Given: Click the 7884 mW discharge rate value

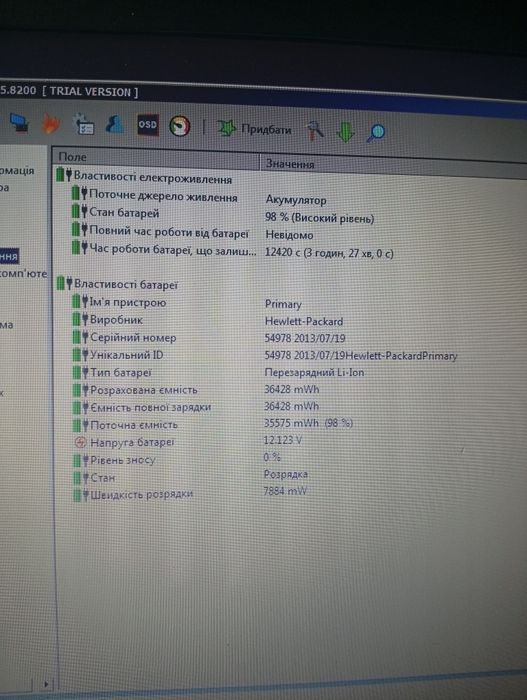Looking at the screenshot, I should coord(285,491).
